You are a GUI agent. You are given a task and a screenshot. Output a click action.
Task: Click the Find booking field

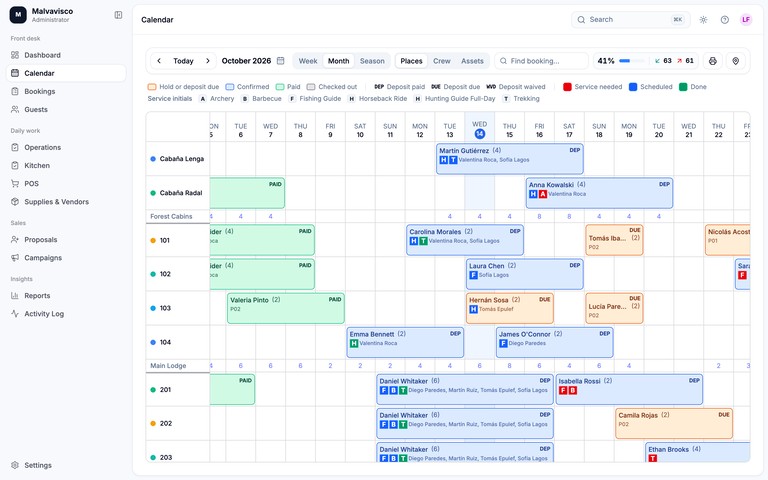tap(541, 61)
